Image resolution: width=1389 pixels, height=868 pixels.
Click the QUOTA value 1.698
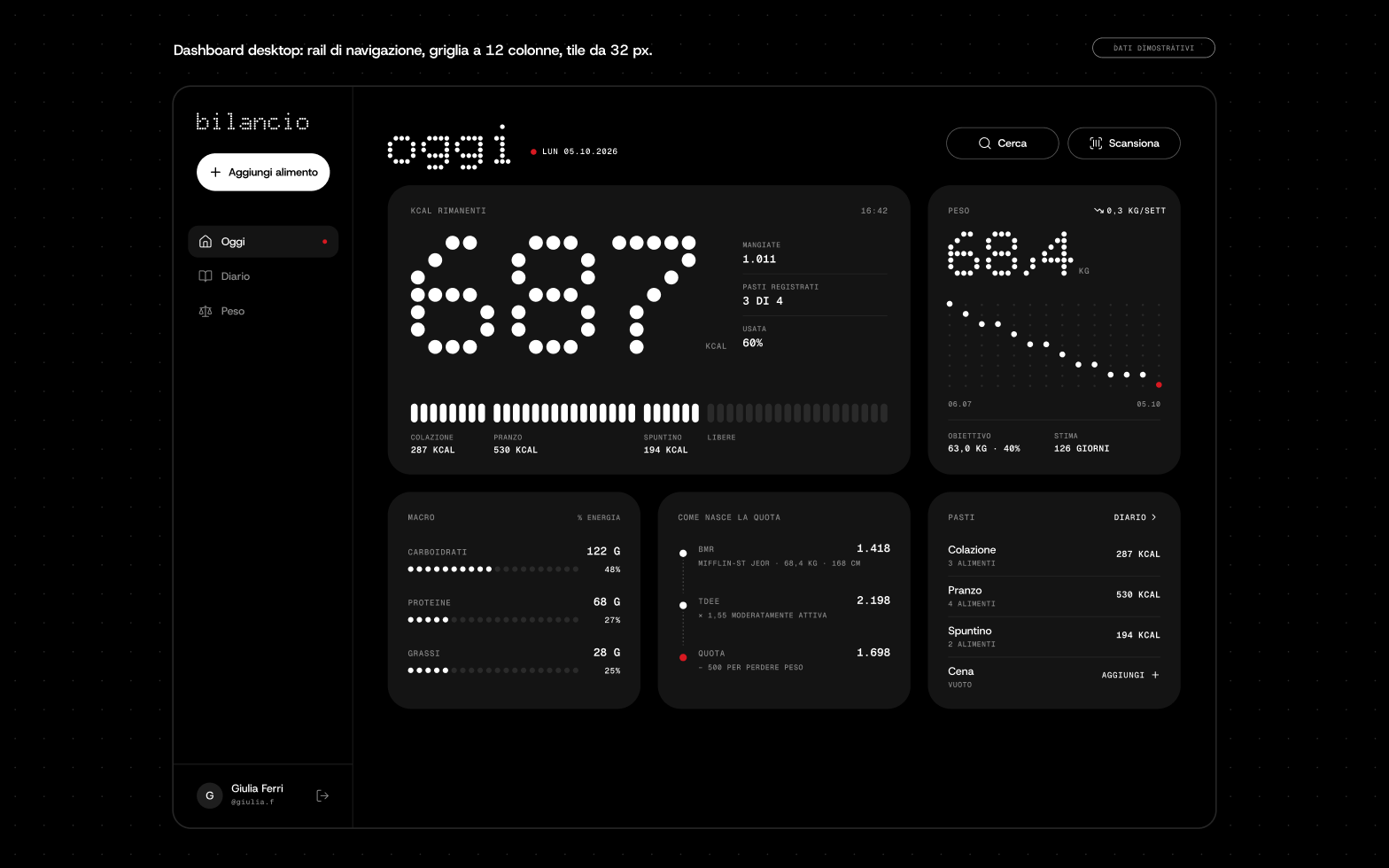pos(873,653)
